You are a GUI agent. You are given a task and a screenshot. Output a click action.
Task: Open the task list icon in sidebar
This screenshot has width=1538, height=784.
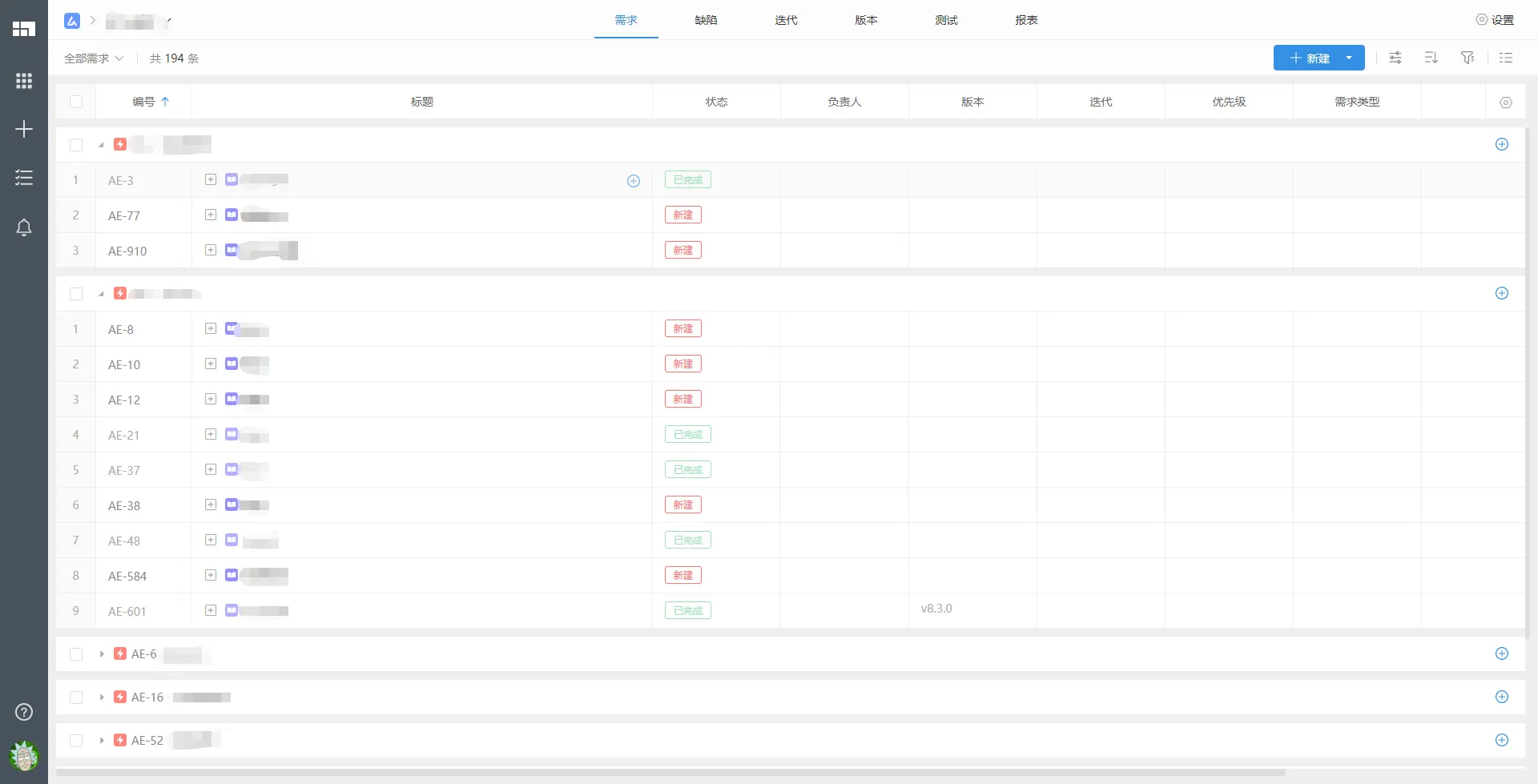[24, 178]
